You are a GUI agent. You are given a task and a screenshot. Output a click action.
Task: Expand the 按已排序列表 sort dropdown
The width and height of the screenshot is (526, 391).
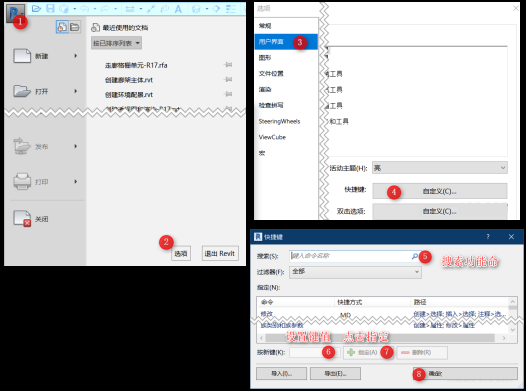coord(116,43)
